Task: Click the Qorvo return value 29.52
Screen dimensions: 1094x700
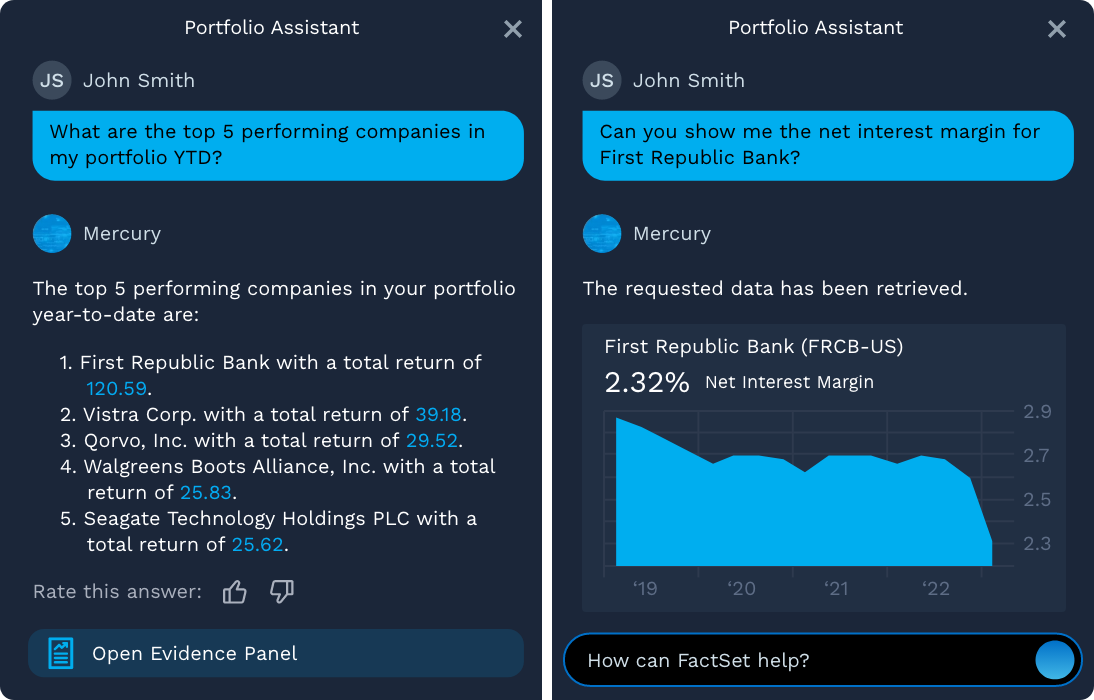Action: (432, 440)
